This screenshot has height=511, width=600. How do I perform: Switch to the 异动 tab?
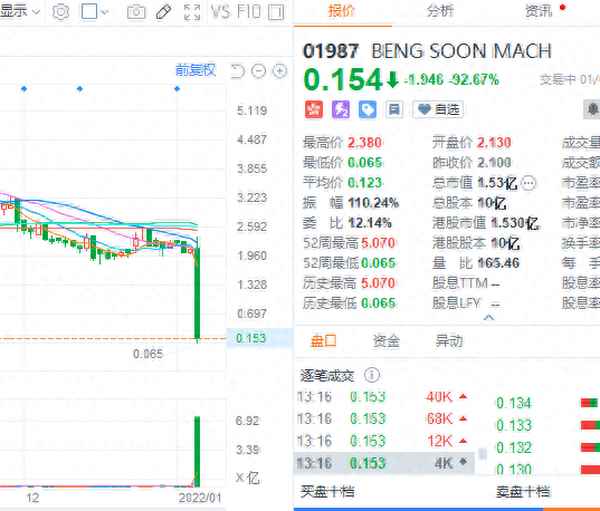point(449,341)
